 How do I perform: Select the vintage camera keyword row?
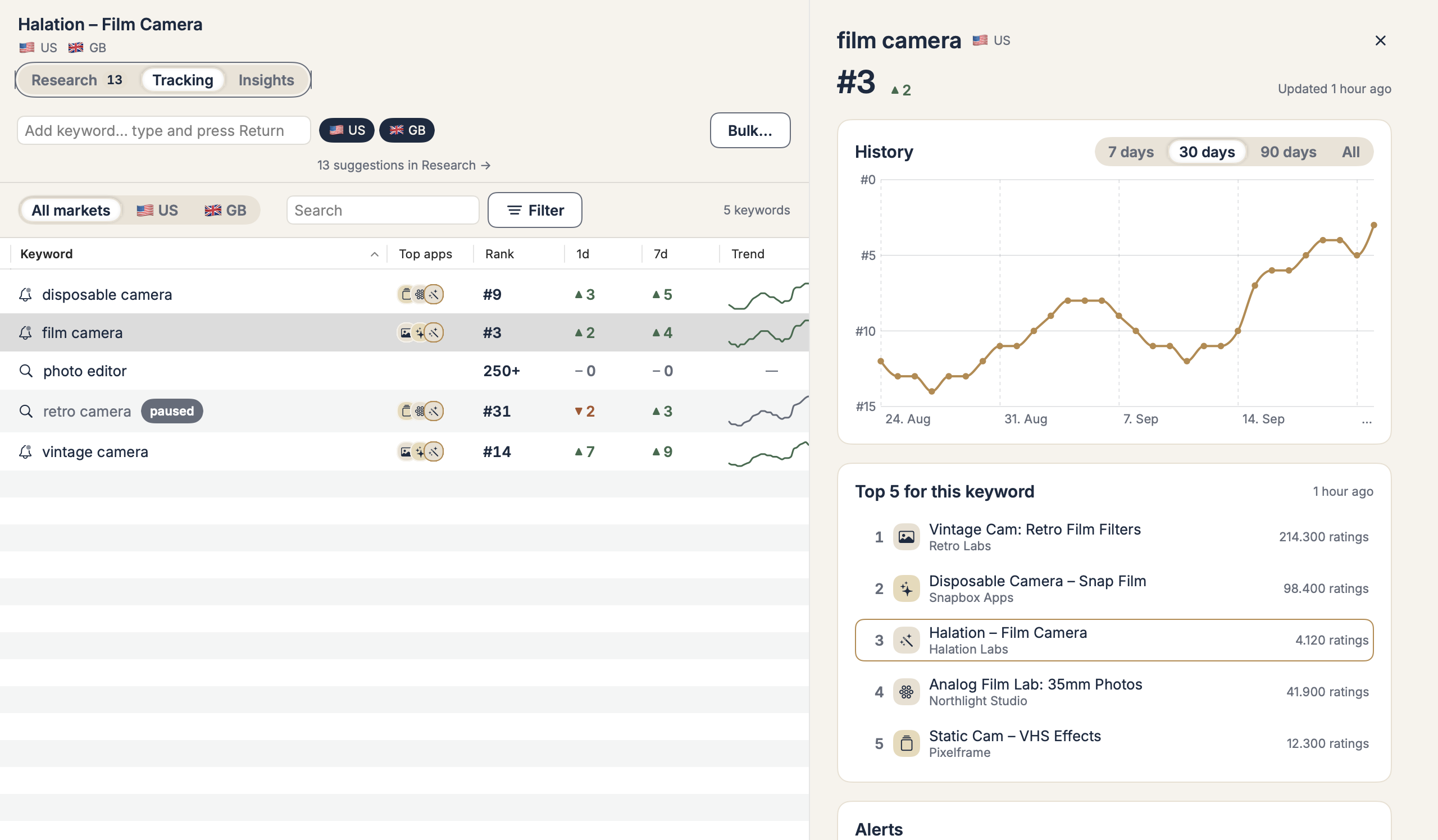tap(404, 451)
